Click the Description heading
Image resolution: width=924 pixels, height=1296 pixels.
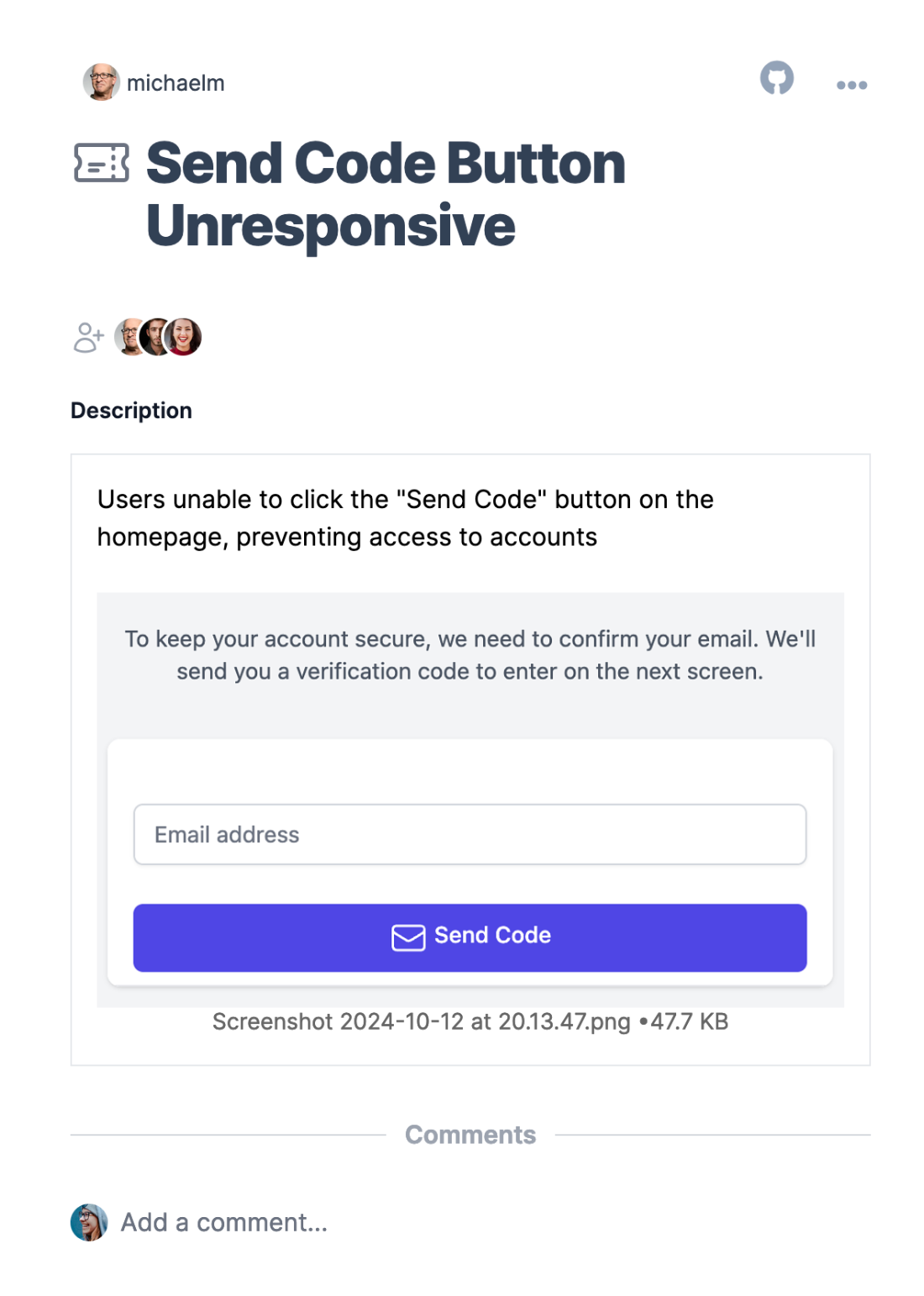coord(131,410)
